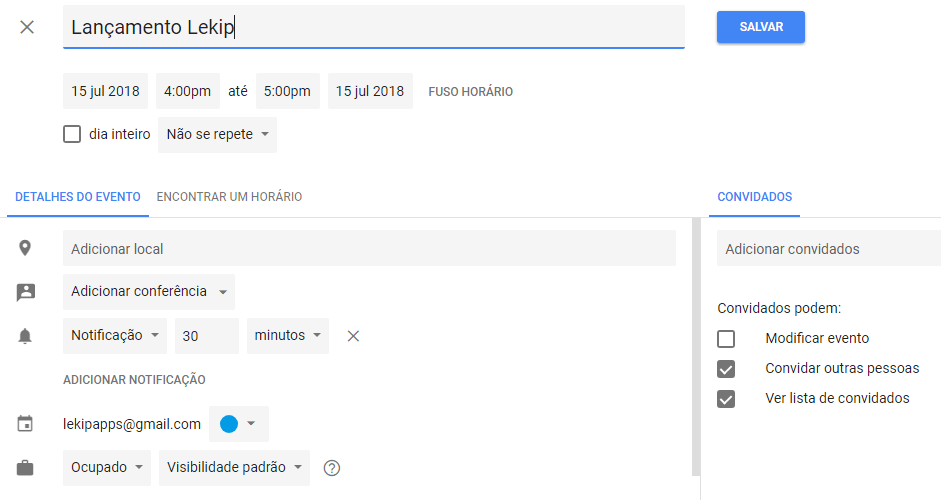This screenshot has width=941, height=500.
Task: Enable the dia inteiro checkbox
Action: [72, 134]
